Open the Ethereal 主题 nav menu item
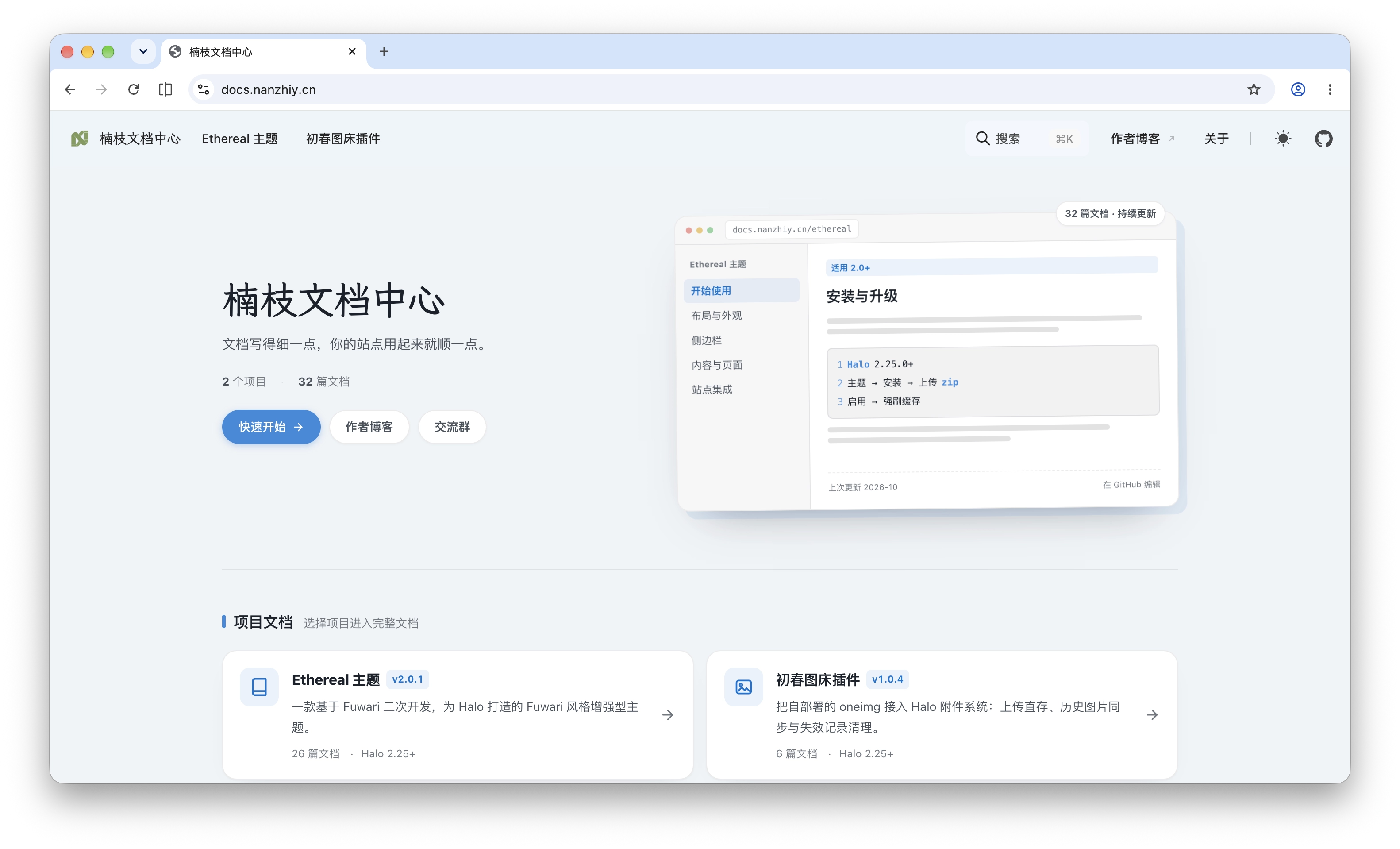Image resolution: width=1400 pixels, height=849 pixels. (239, 138)
